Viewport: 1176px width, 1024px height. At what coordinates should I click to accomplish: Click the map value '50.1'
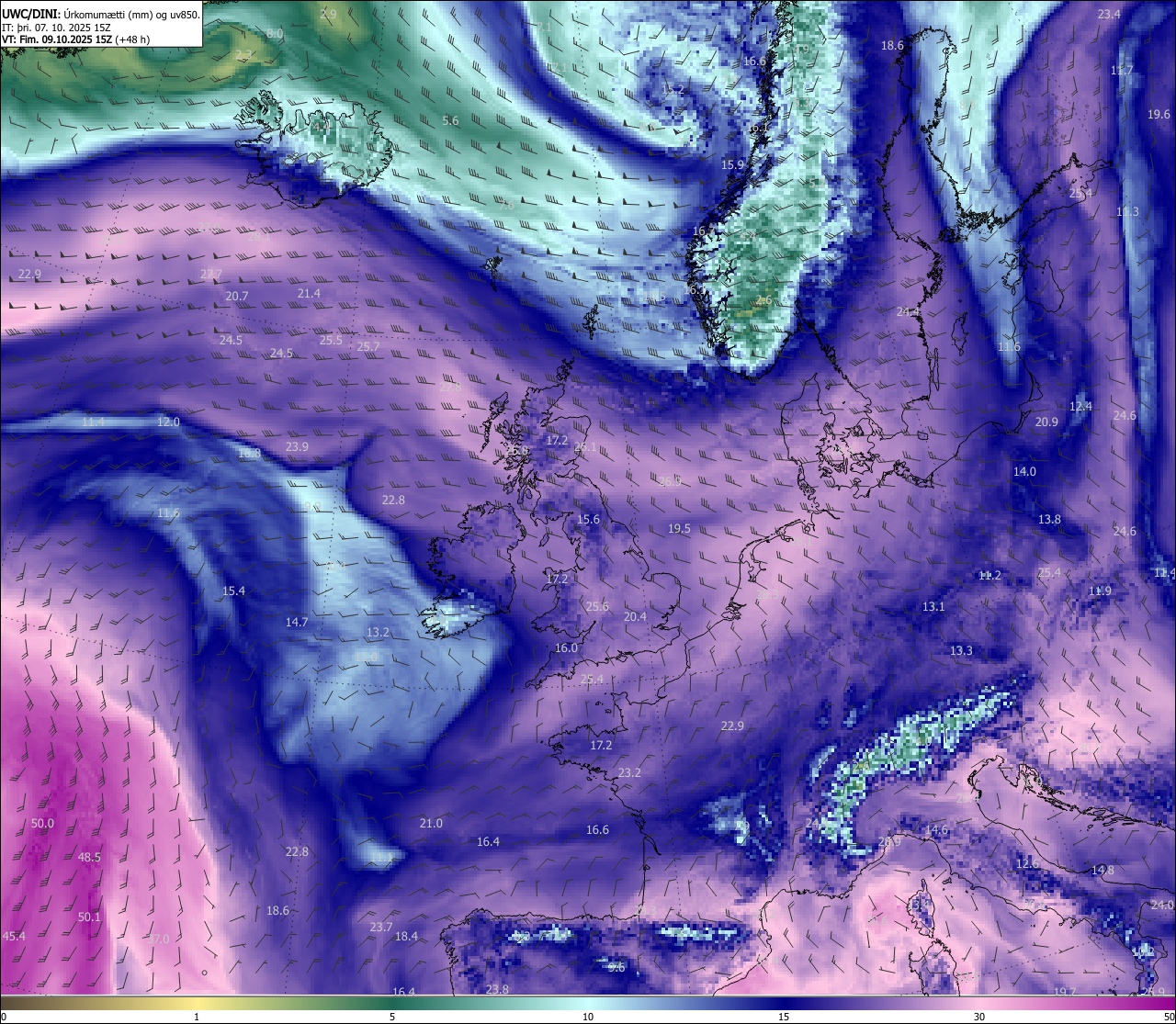[89, 917]
